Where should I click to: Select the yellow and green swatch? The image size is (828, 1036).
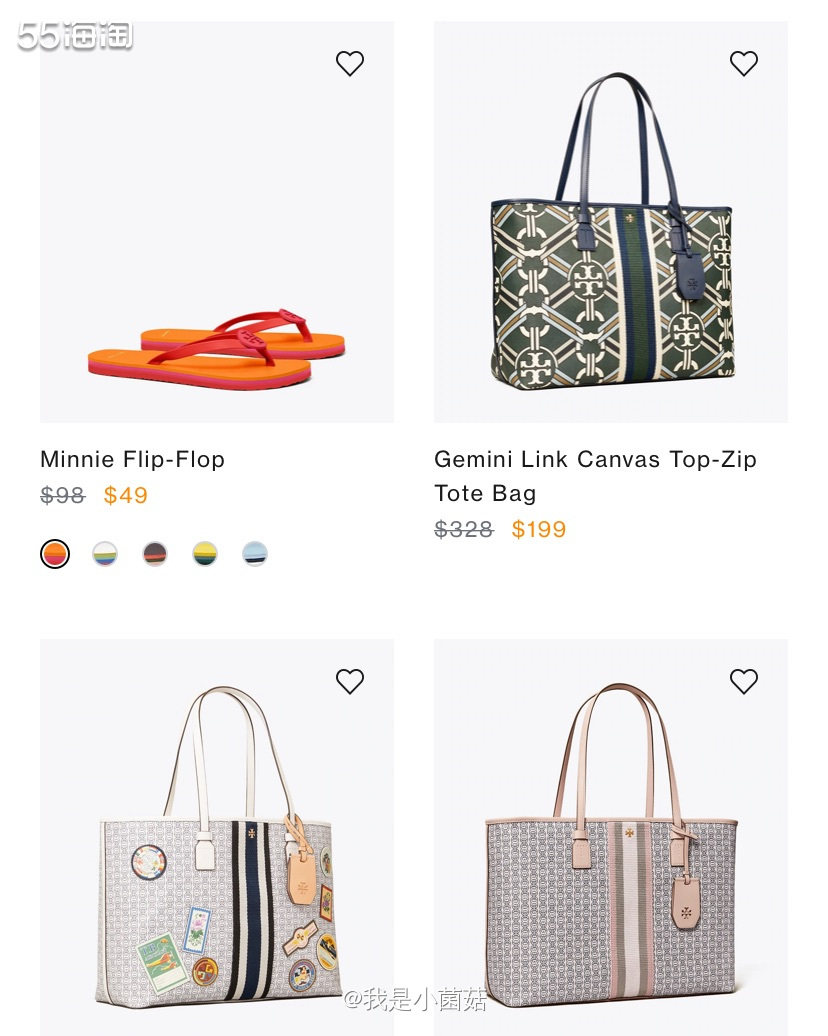(x=205, y=554)
